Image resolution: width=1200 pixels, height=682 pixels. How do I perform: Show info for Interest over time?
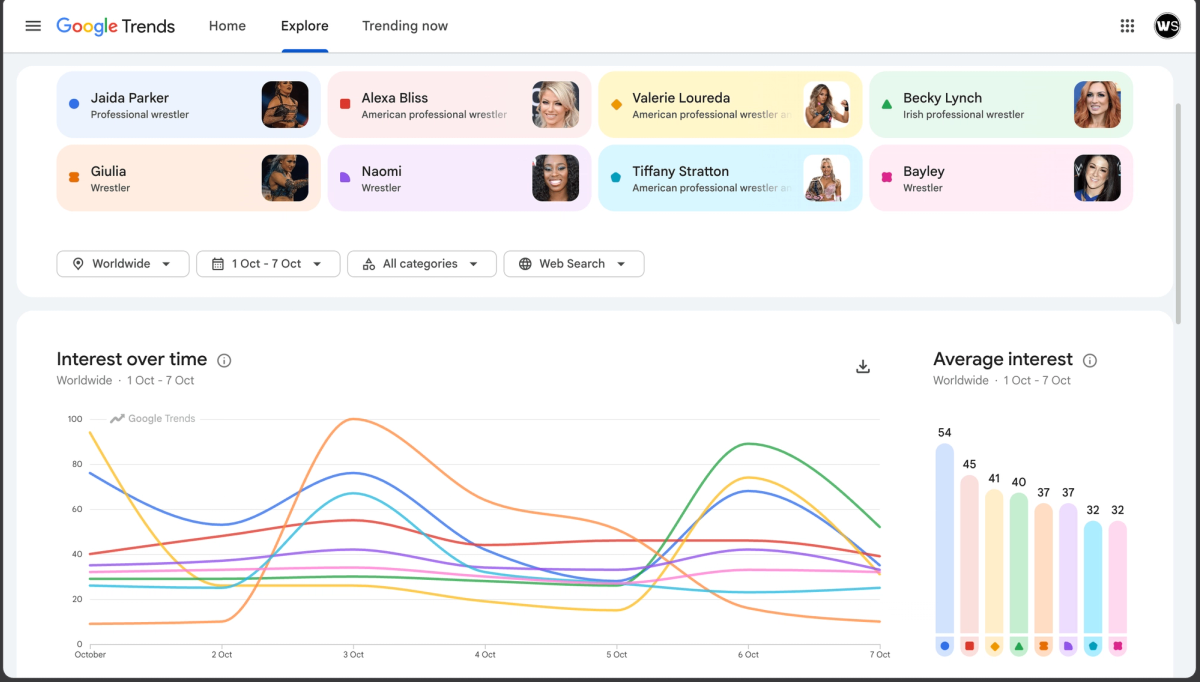224,360
